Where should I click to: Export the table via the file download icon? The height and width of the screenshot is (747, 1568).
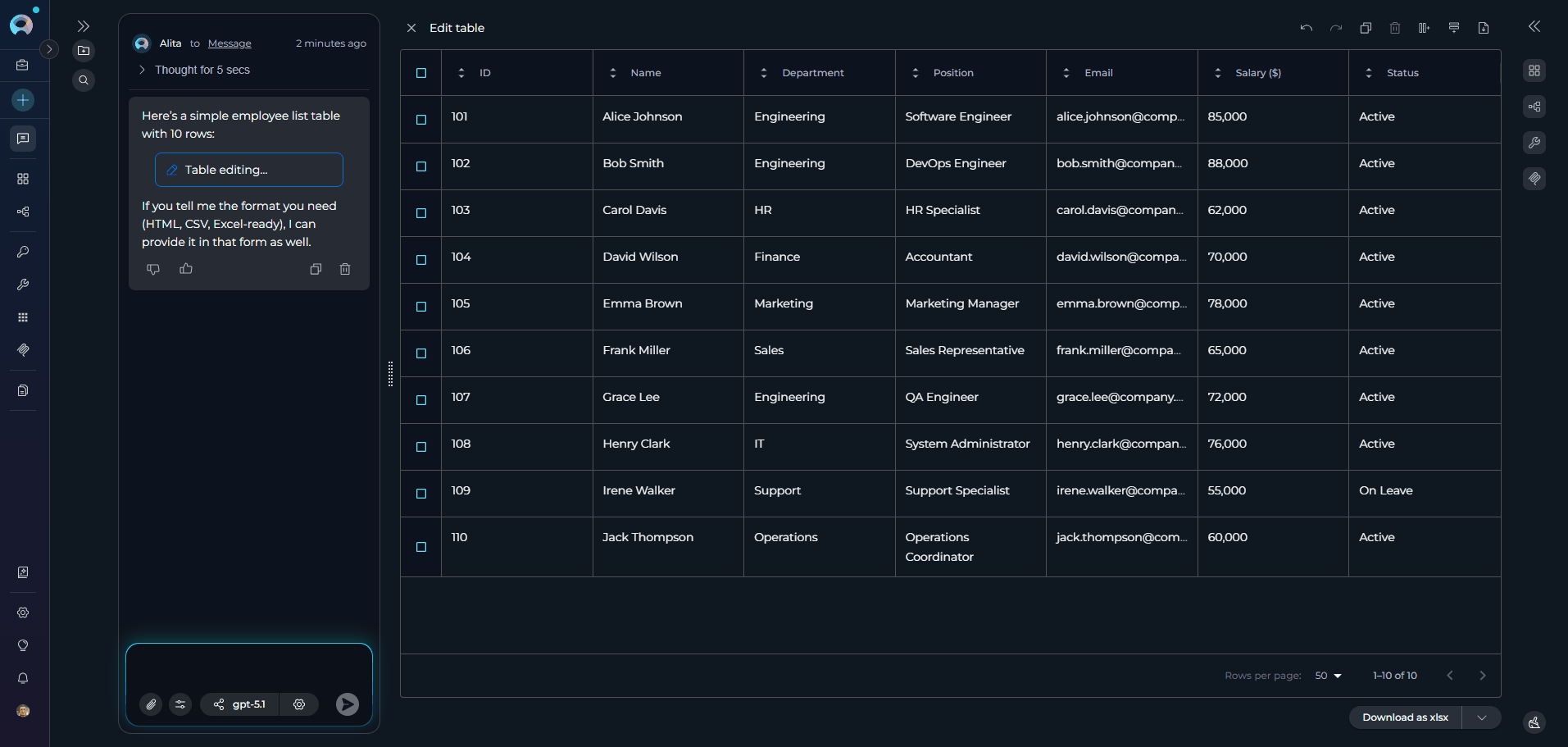[1483, 27]
